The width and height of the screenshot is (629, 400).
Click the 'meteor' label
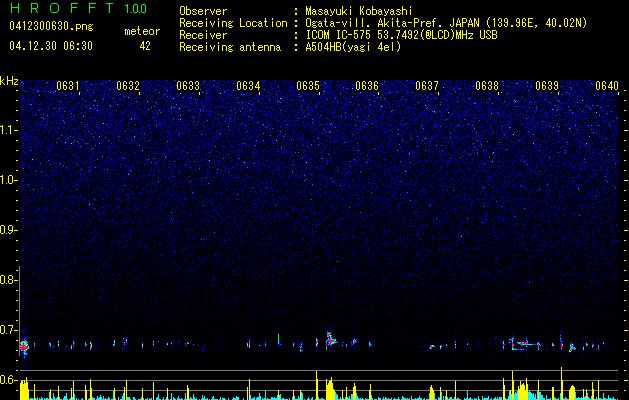pyautogui.click(x=142, y=31)
